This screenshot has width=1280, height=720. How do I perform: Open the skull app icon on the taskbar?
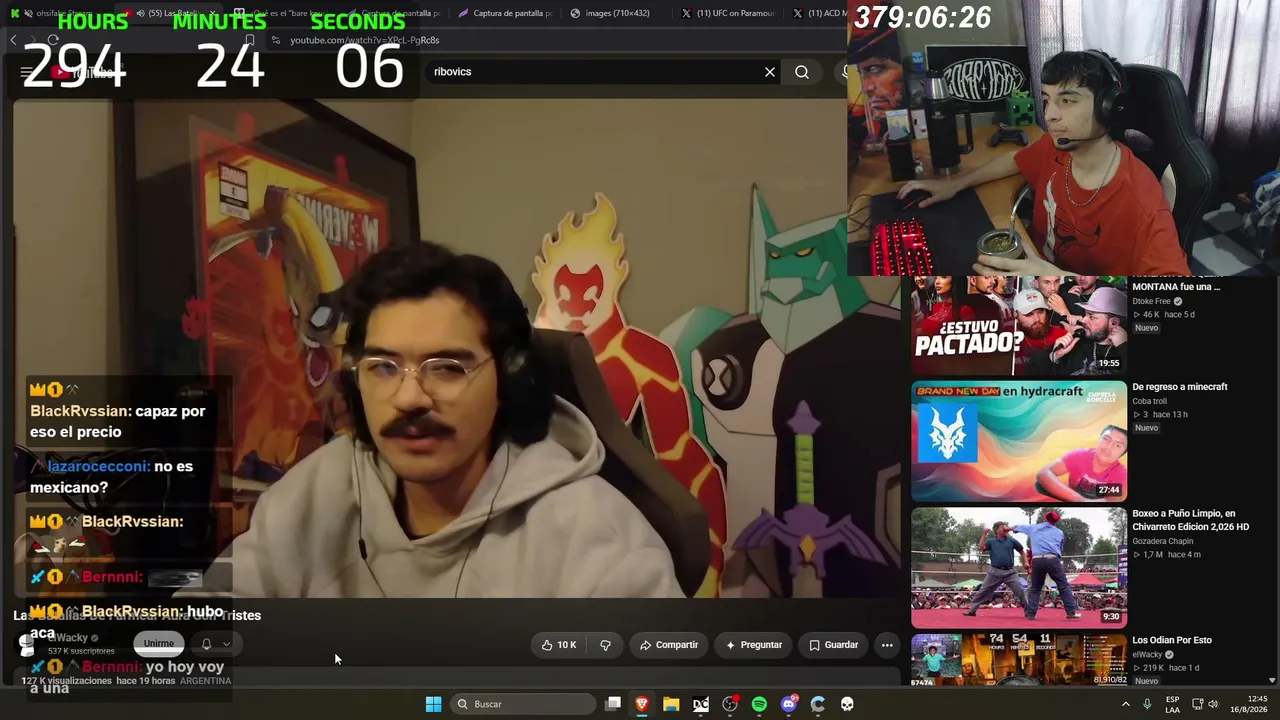click(847, 704)
